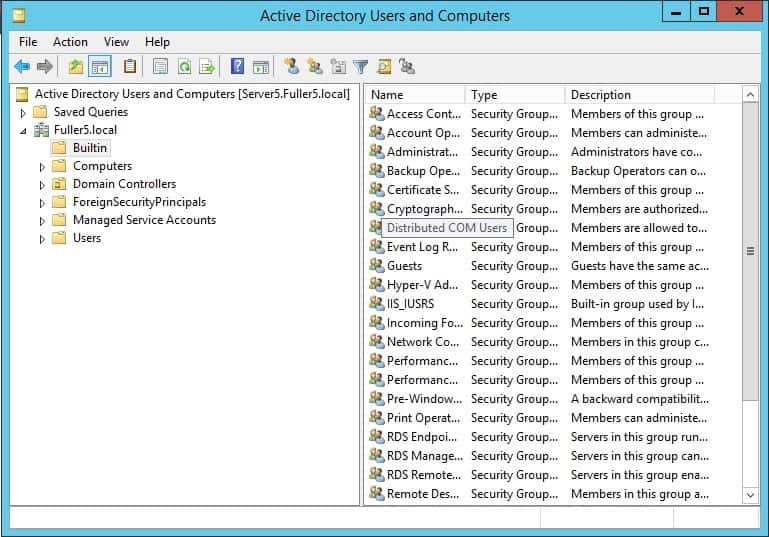Image resolution: width=769 pixels, height=537 pixels.
Task: Select the Hyper-V Ad... group name
Action: (x=422, y=284)
